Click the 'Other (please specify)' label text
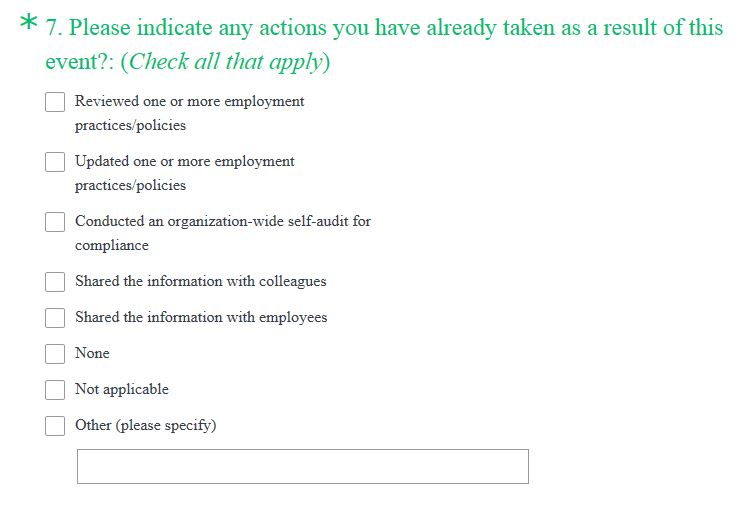The height and width of the screenshot is (510, 747). (145, 426)
